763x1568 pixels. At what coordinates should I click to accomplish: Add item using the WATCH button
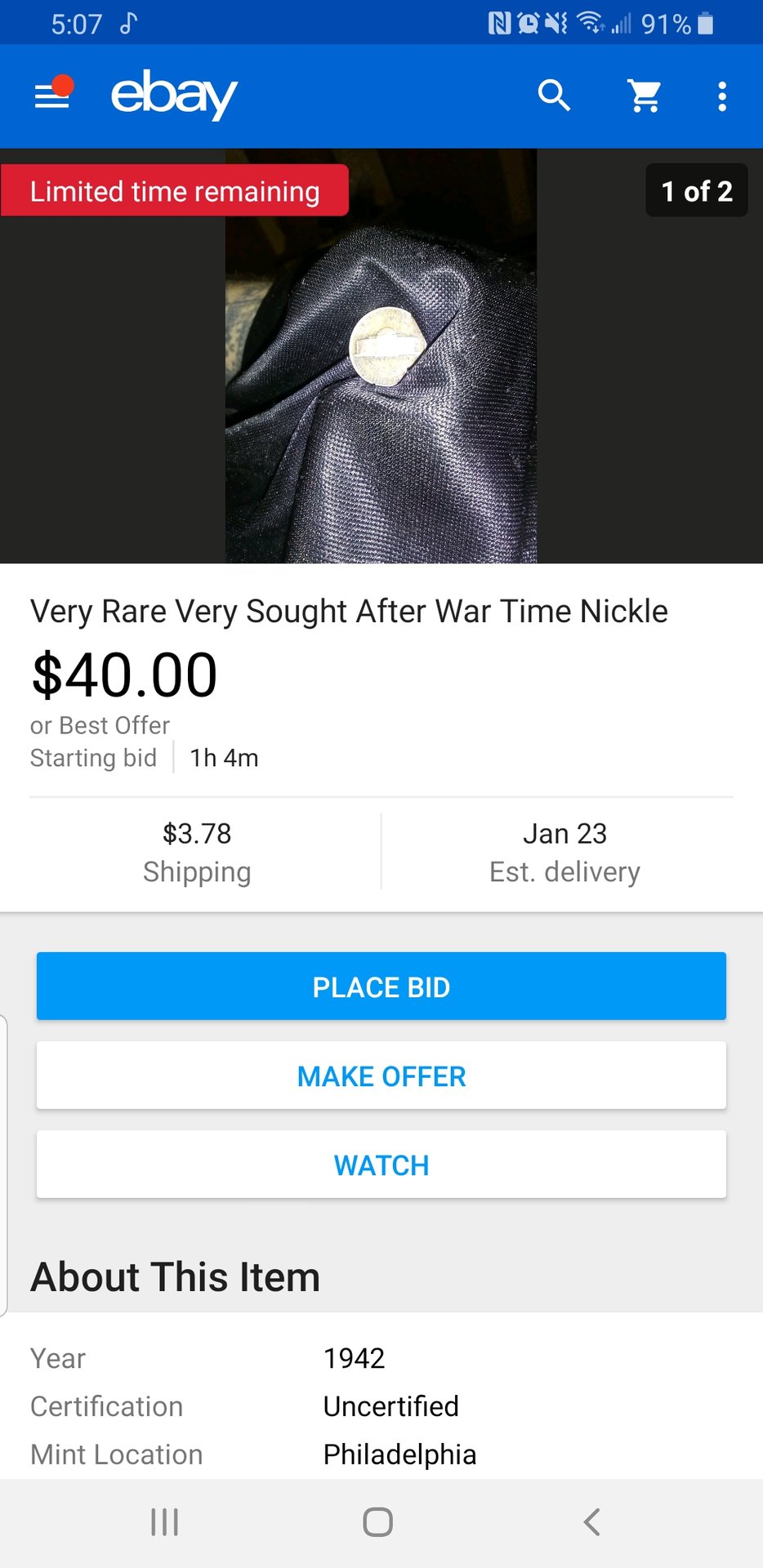381,1165
